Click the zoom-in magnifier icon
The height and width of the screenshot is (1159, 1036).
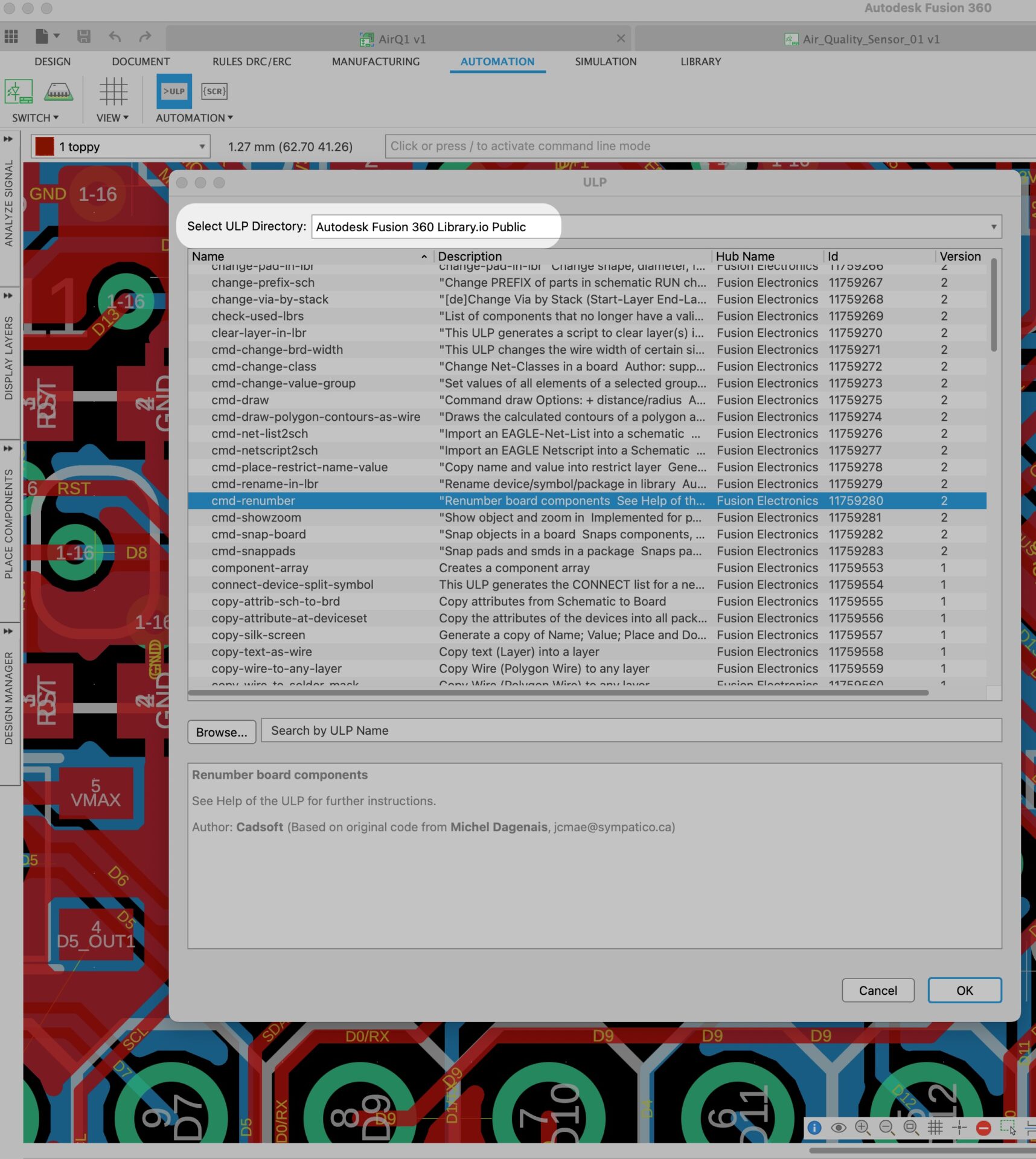click(863, 1127)
